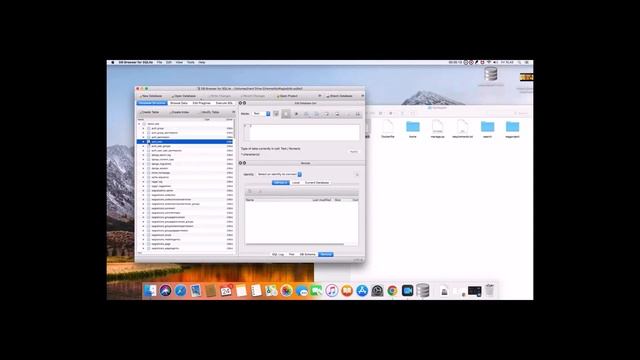Expand the auth_group_permissions table node

143,133
